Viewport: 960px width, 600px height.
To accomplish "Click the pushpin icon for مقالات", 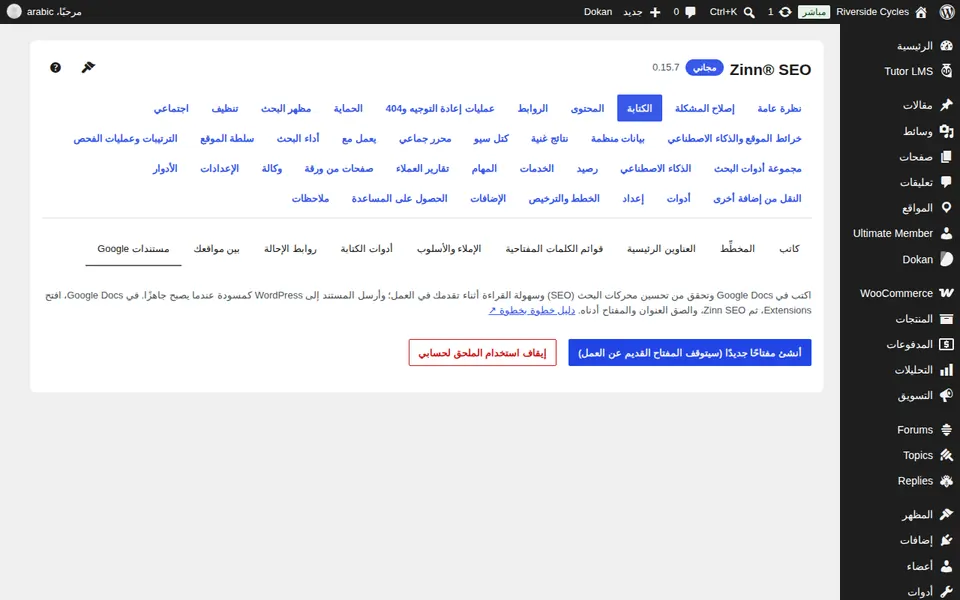I will click(947, 105).
